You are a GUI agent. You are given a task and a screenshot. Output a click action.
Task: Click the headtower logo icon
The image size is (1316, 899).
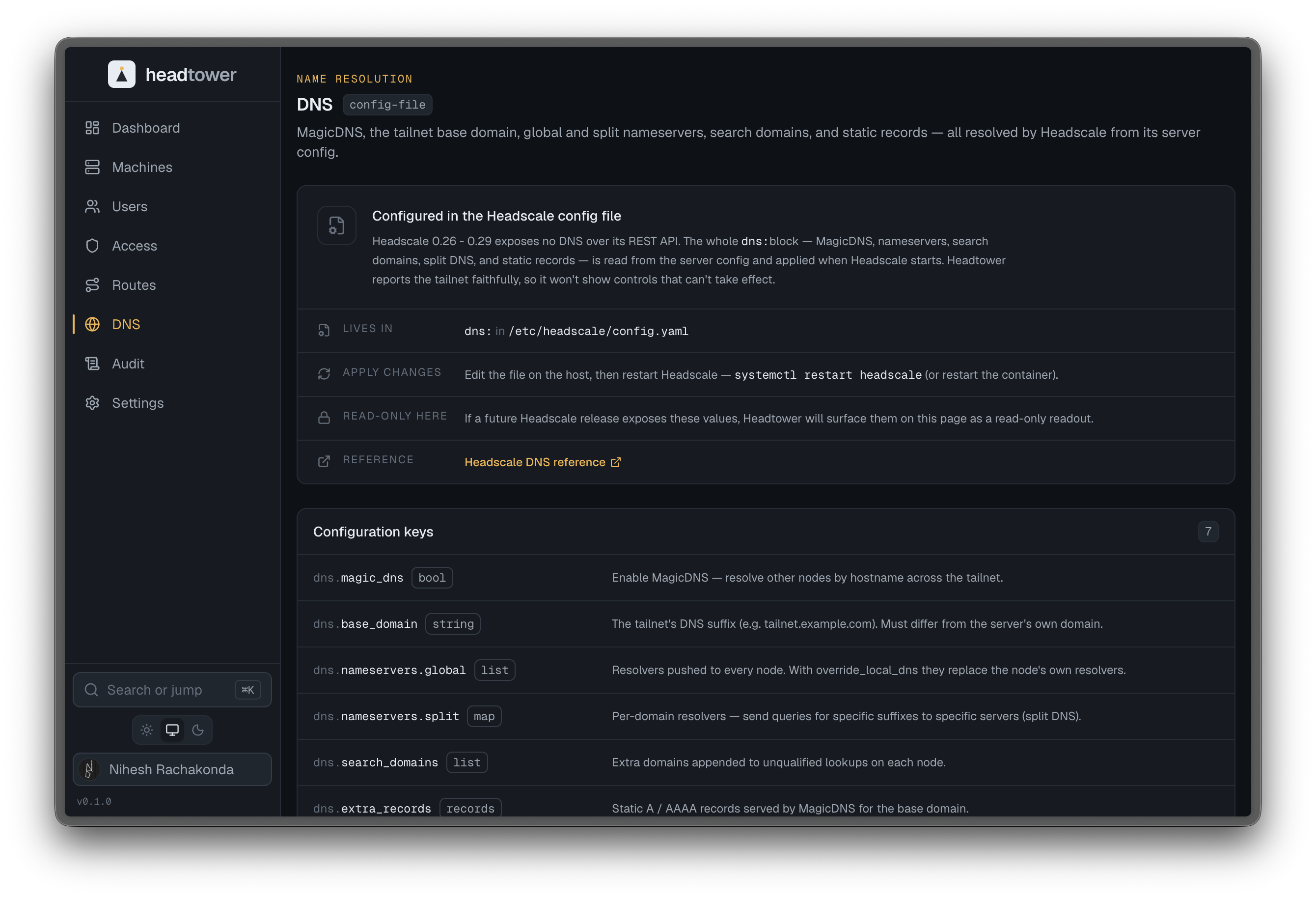(x=122, y=74)
